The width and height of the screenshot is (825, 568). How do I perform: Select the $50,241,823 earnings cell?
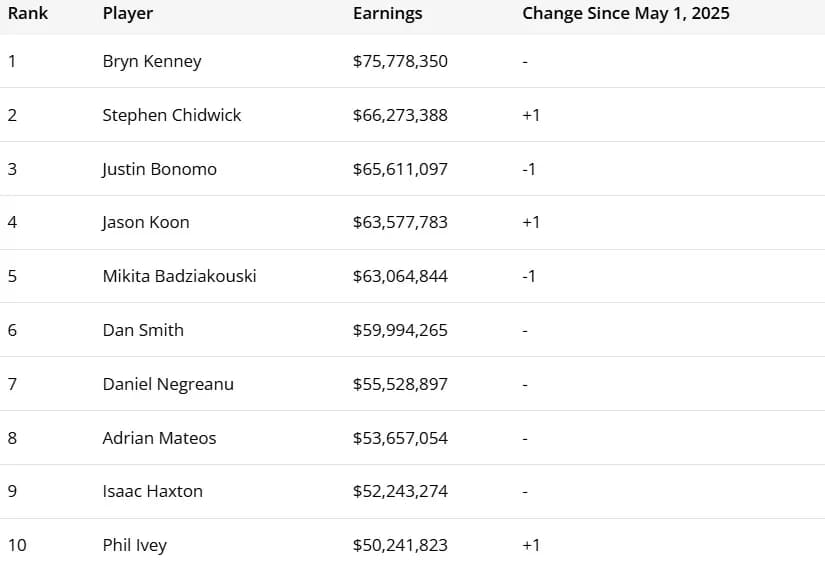pos(400,545)
